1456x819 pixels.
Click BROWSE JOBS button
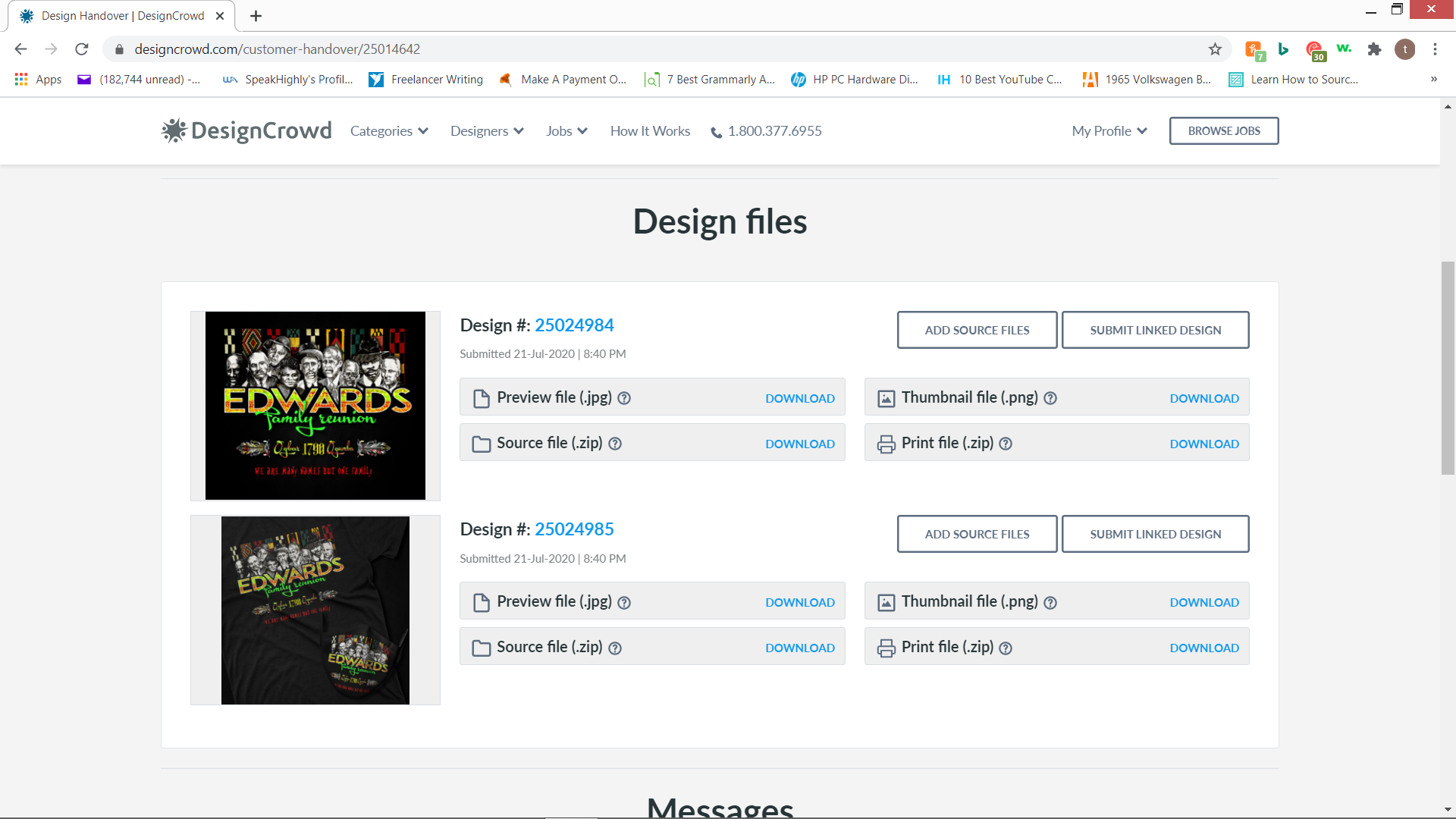pyautogui.click(x=1223, y=130)
